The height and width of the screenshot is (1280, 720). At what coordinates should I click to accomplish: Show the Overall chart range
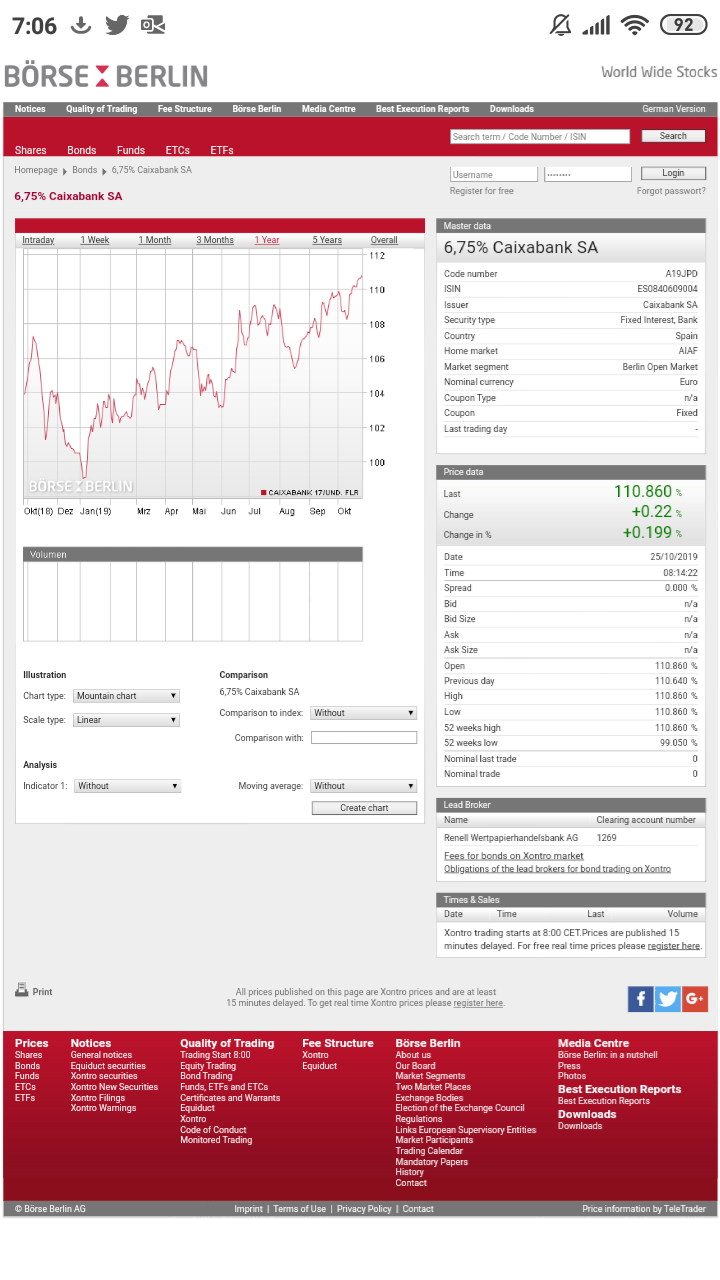[384, 240]
